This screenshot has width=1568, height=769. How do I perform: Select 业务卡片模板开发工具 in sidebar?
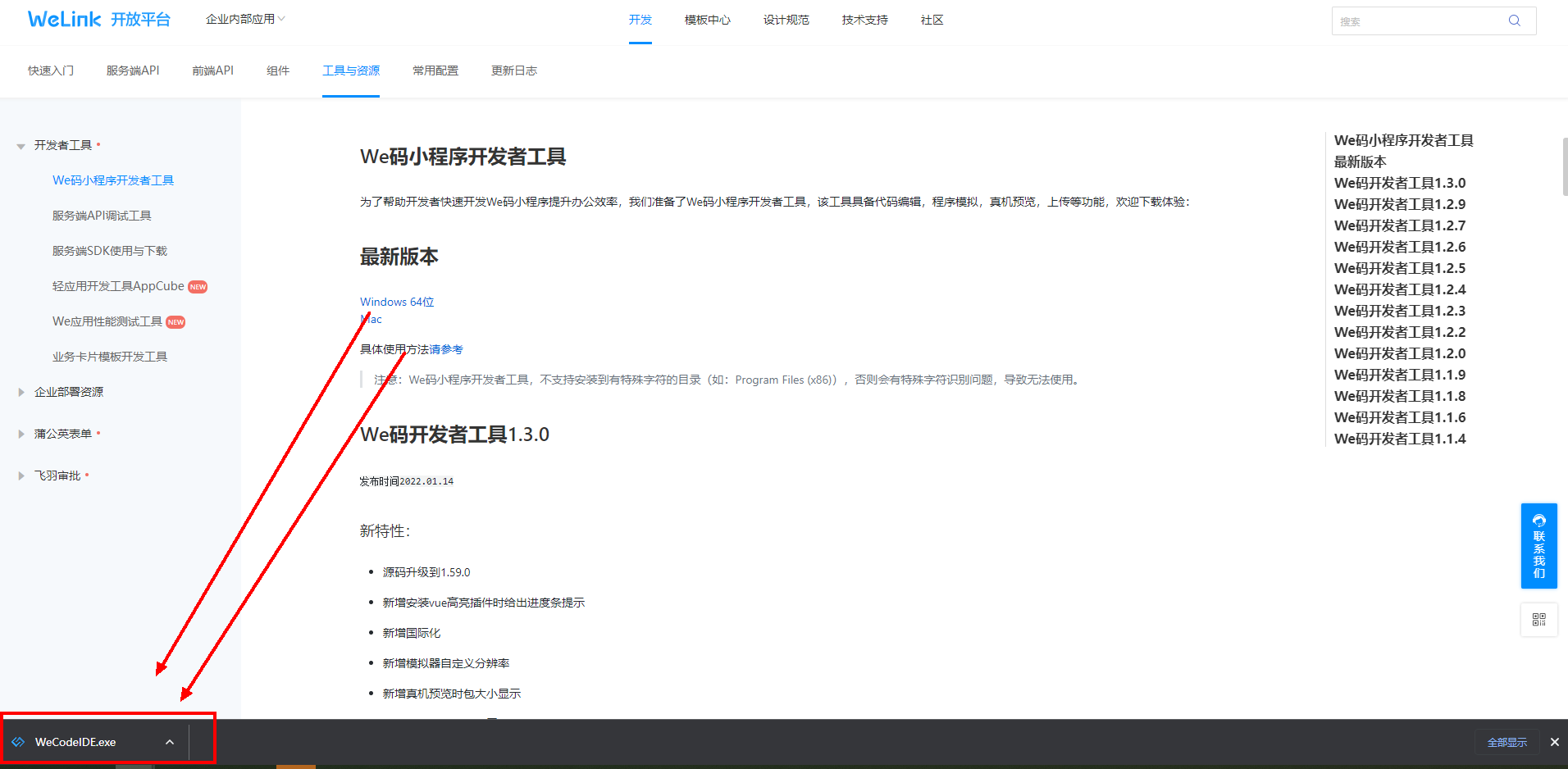(110, 357)
